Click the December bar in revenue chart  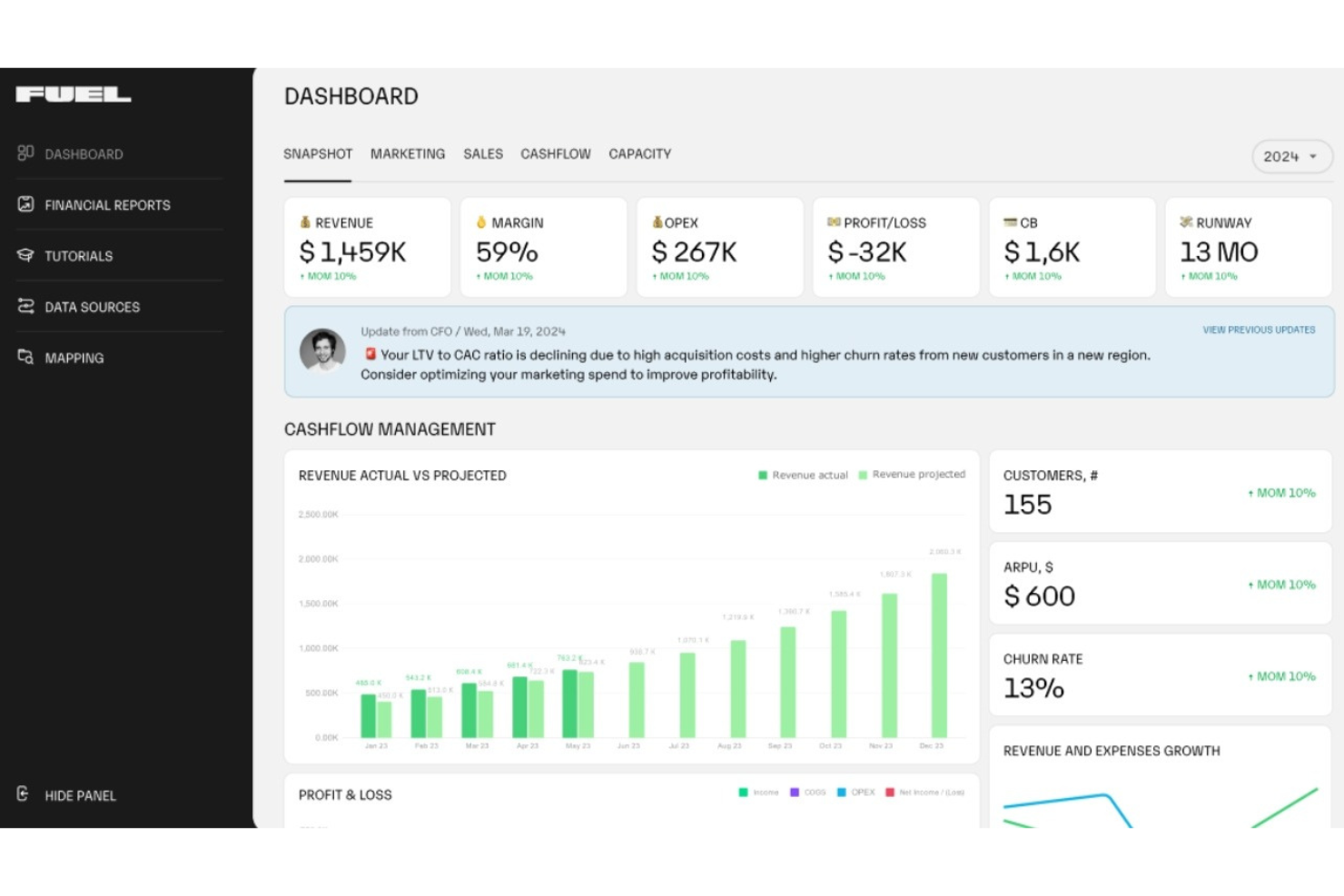click(937, 654)
